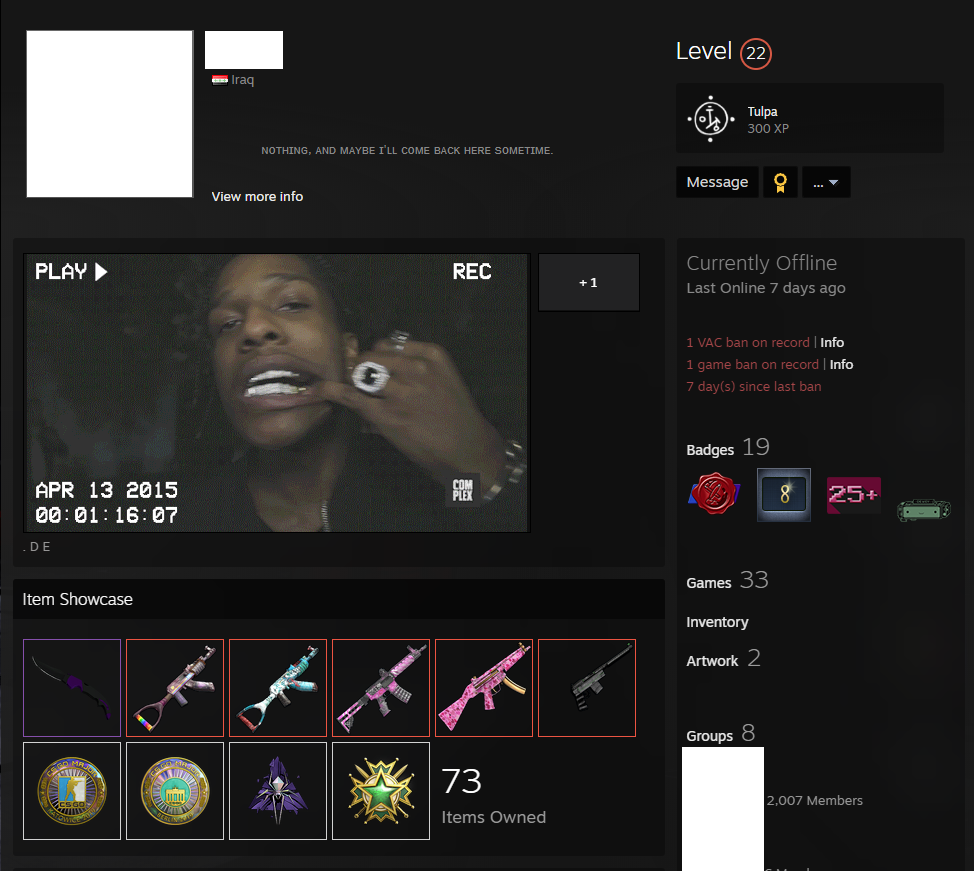Expand the three-dot more options dropdown
This screenshot has height=871, width=974.
coord(826,182)
